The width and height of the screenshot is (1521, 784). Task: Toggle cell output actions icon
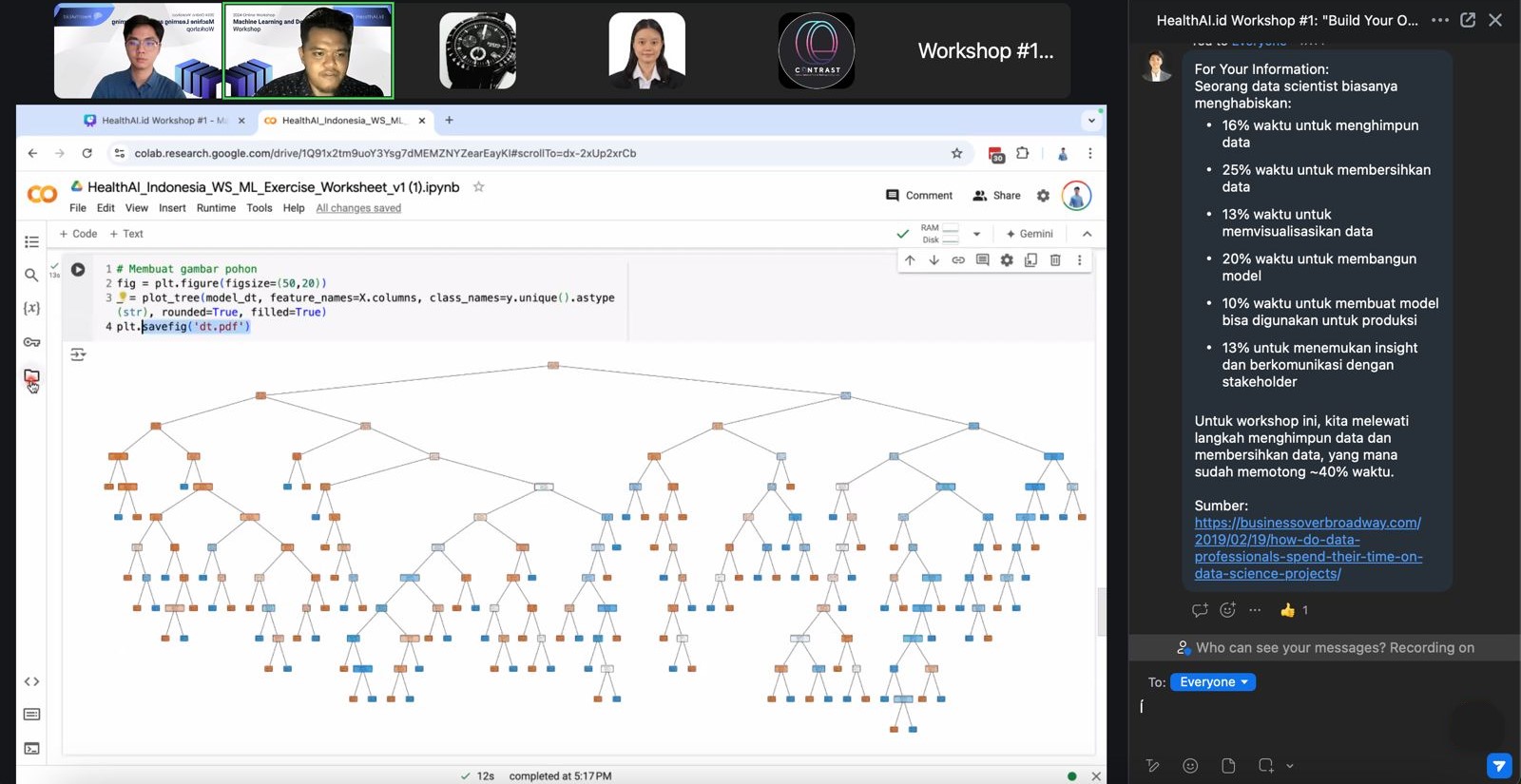[x=78, y=354]
